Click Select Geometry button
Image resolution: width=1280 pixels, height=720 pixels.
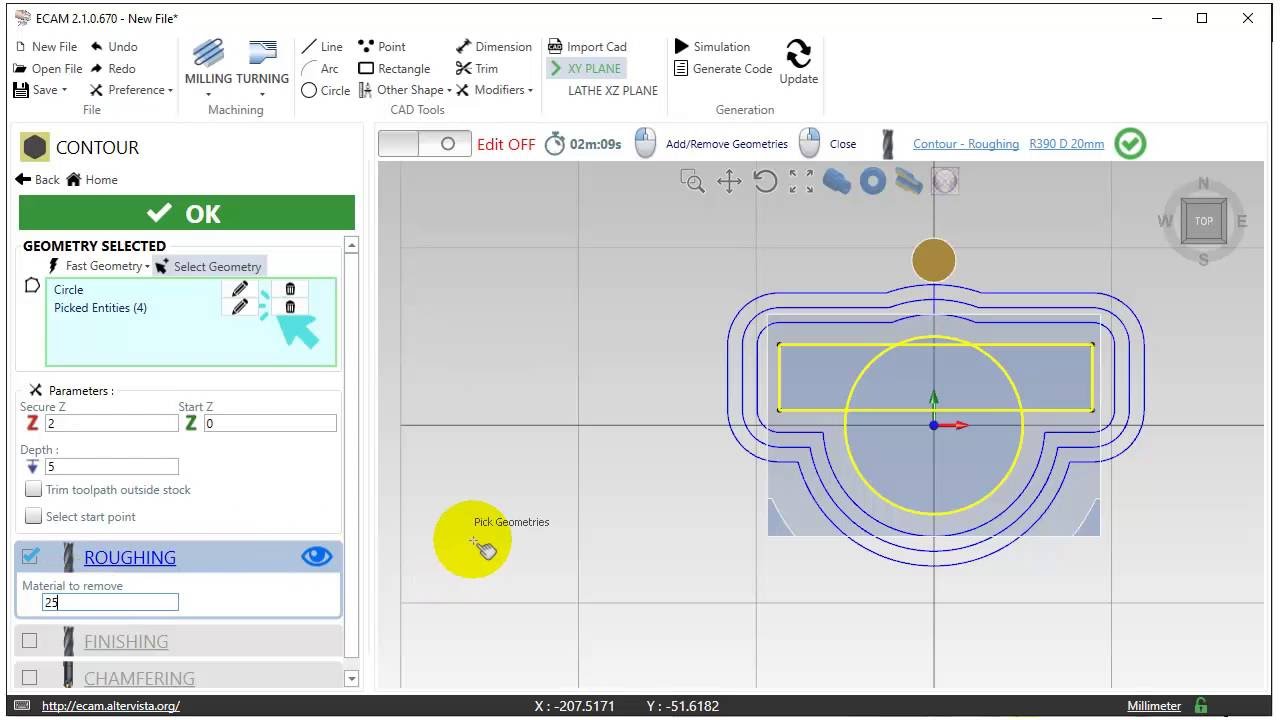pyautogui.click(x=209, y=266)
